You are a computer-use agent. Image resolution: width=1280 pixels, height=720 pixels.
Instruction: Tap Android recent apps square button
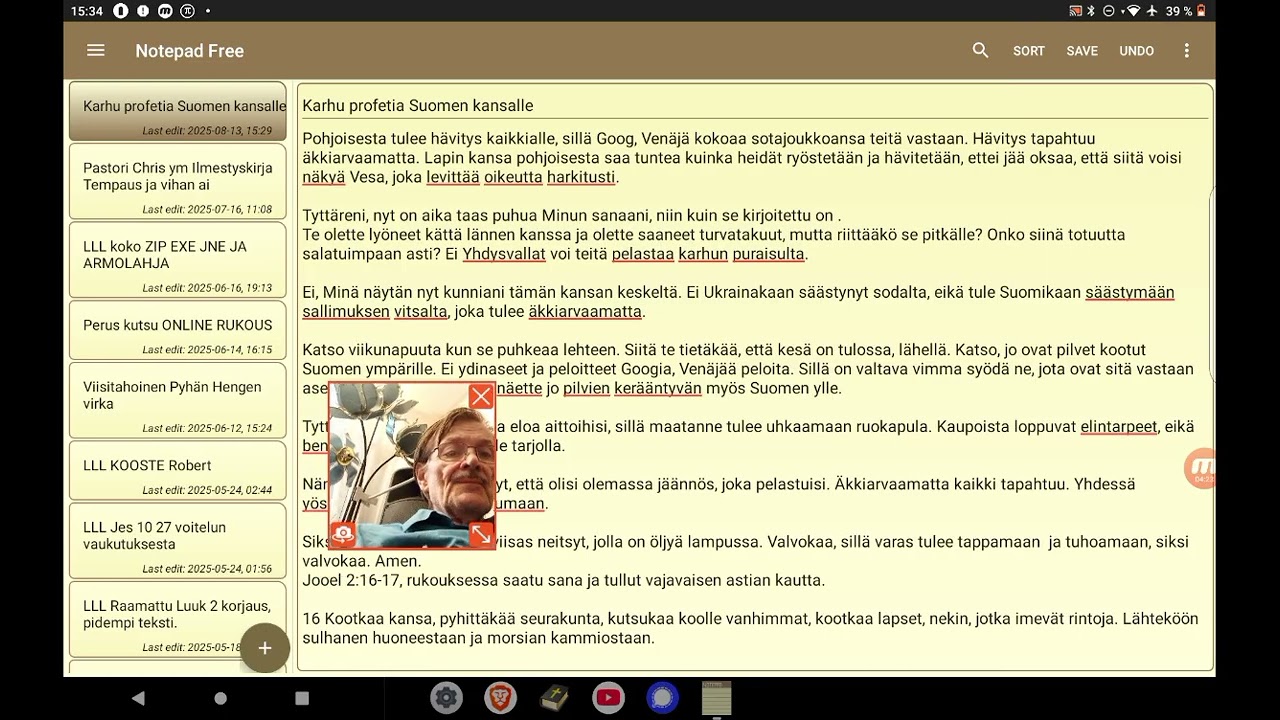click(302, 698)
